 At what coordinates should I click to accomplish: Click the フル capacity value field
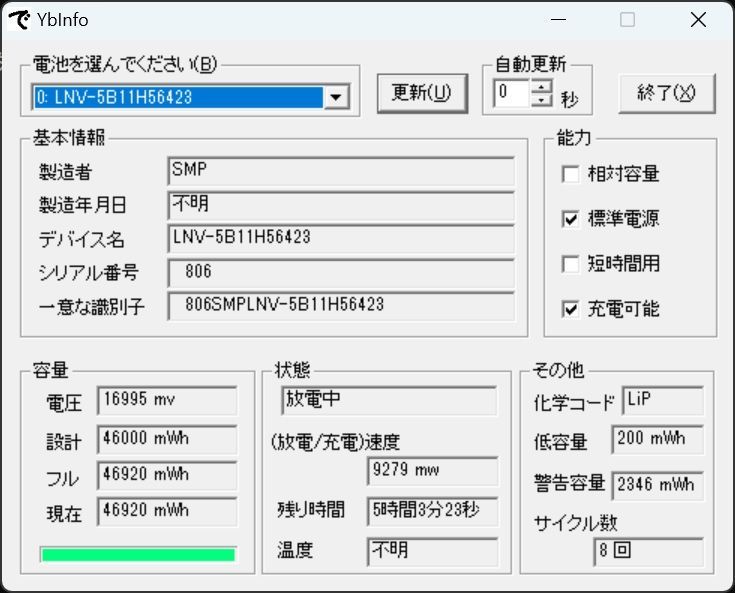point(167,475)
